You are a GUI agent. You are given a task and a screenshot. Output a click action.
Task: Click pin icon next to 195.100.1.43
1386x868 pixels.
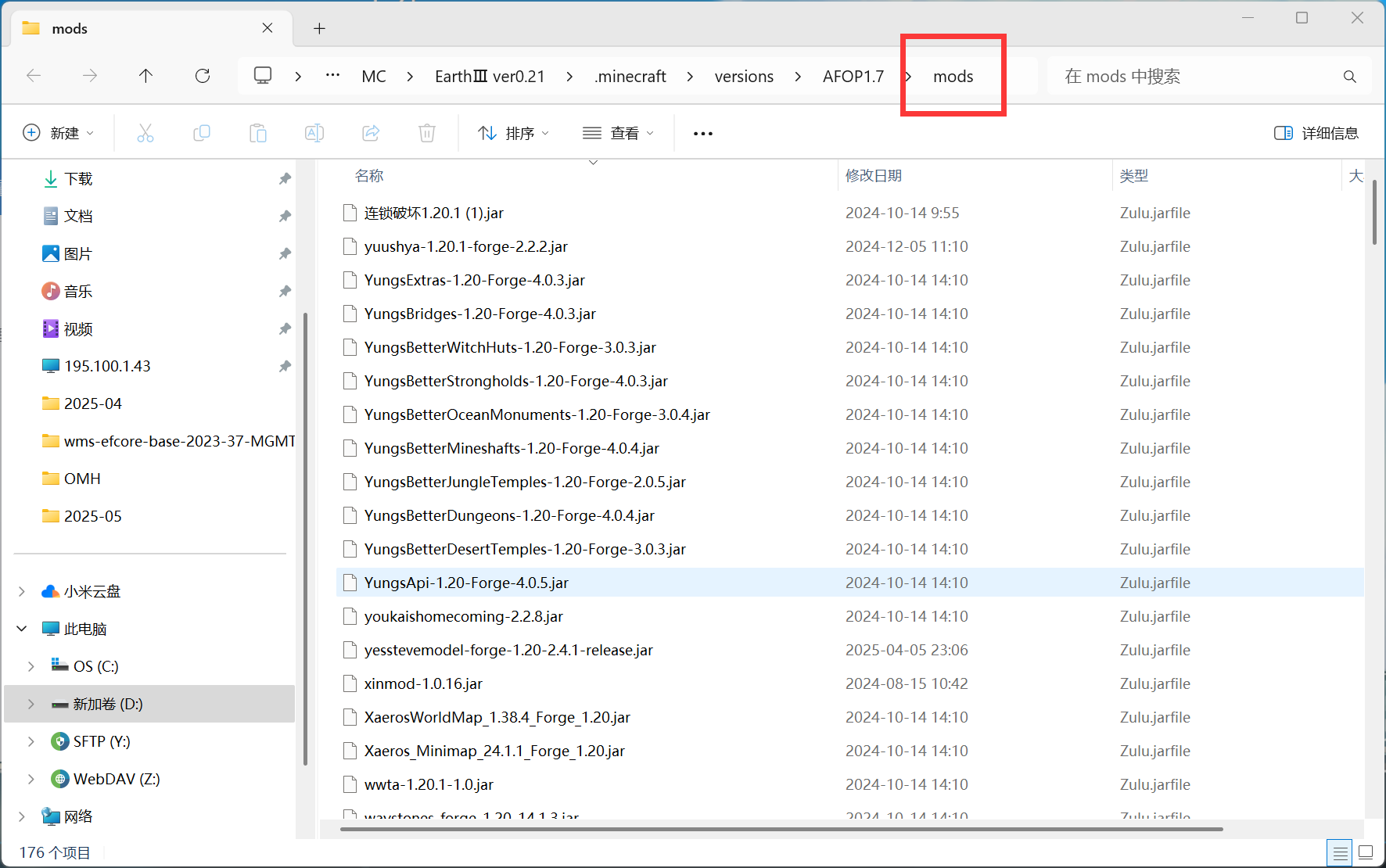pos(285,367)
